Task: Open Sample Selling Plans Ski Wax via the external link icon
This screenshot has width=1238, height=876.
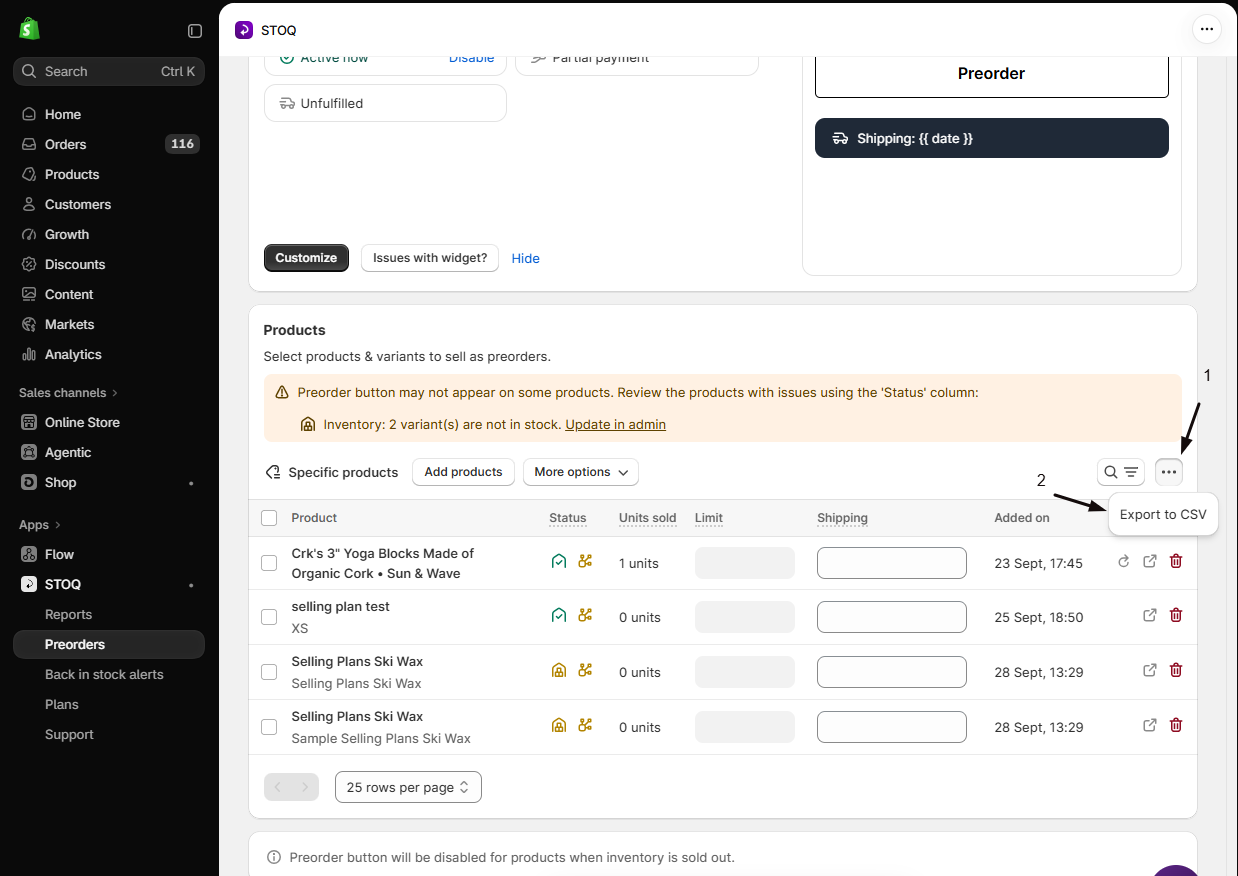Action: (1150, 726)
